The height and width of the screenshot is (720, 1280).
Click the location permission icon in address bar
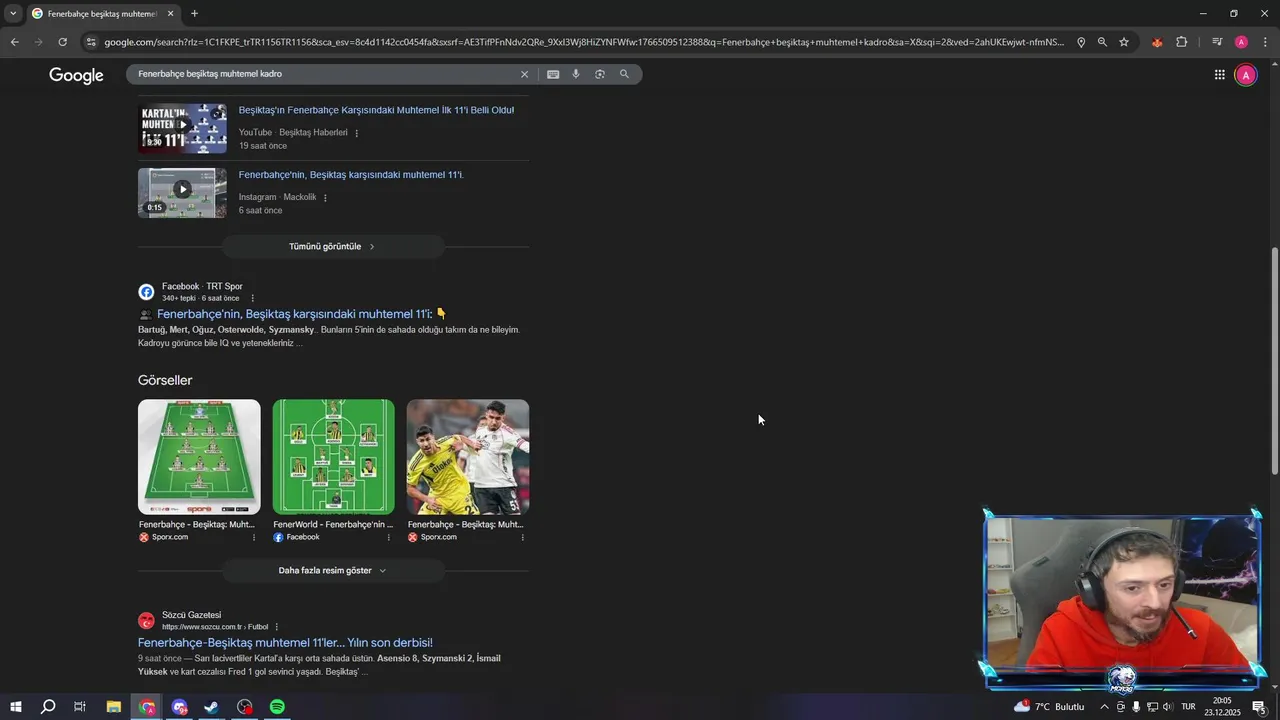pyautogui.click(x=1081, y=42)
